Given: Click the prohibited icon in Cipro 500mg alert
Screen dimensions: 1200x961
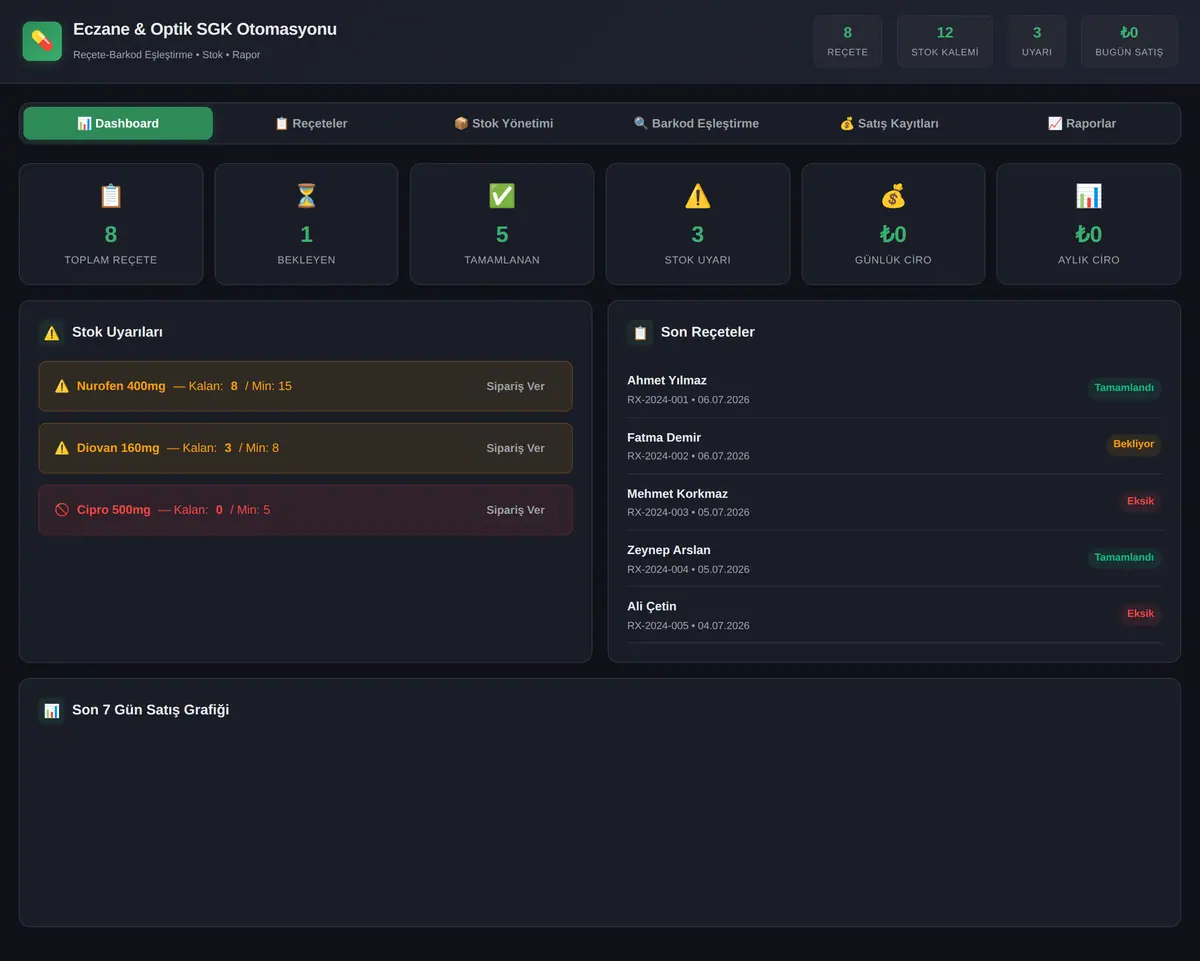Looking at the screenshot, I should [x=62, y=510].
